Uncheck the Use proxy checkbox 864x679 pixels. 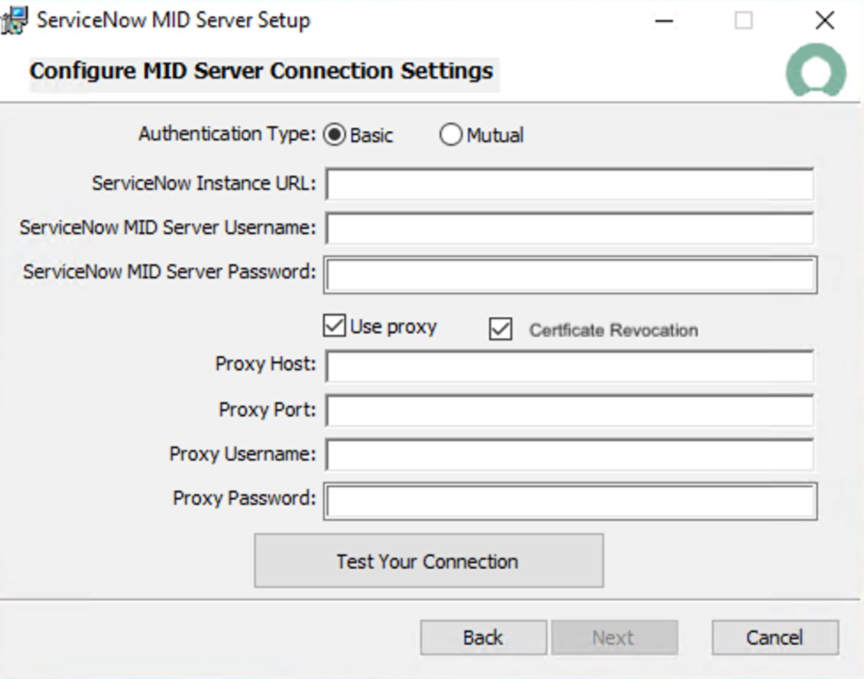tap(334, 326)
